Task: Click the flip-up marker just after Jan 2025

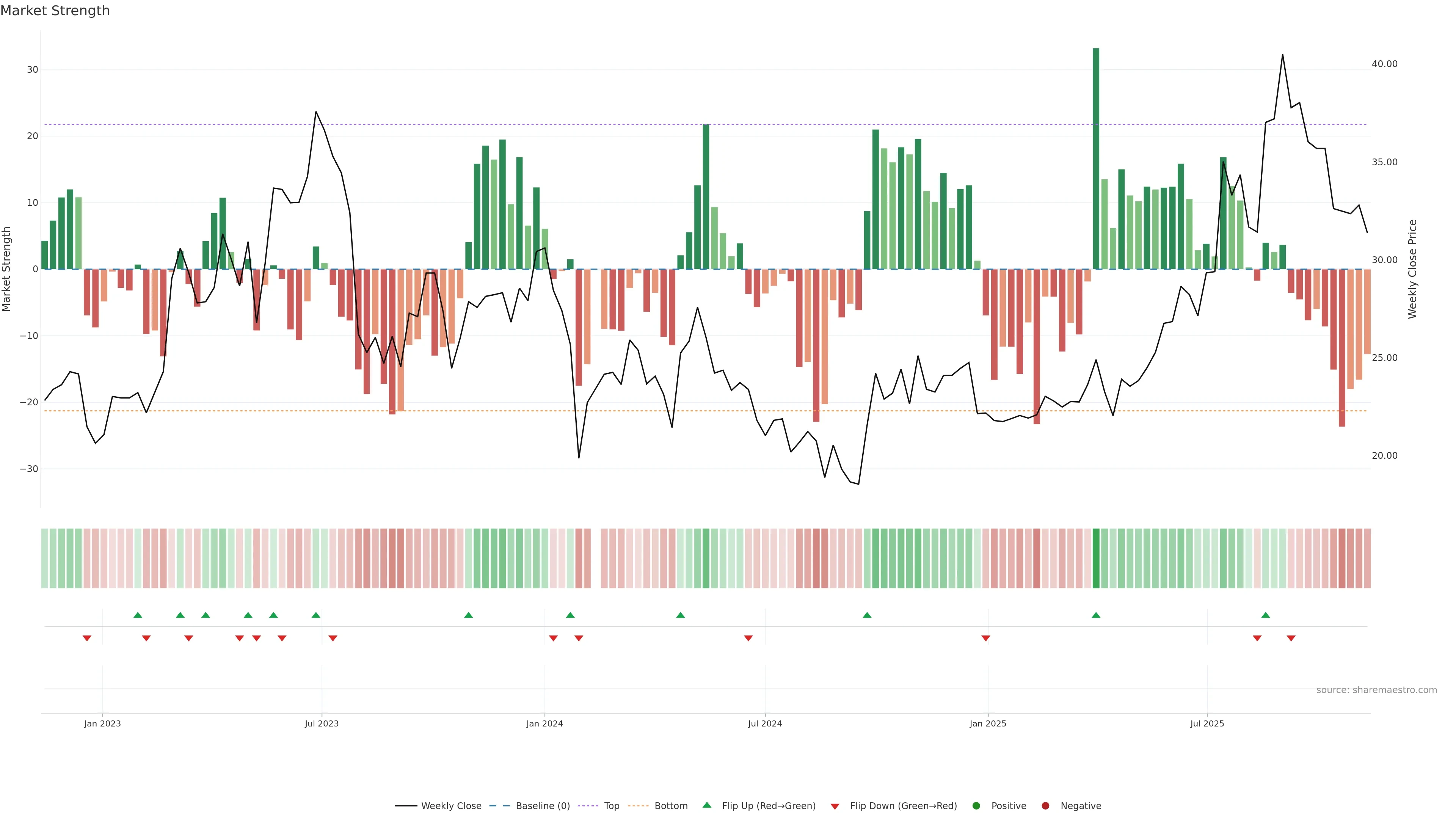Action: [x=1096, y=615]
